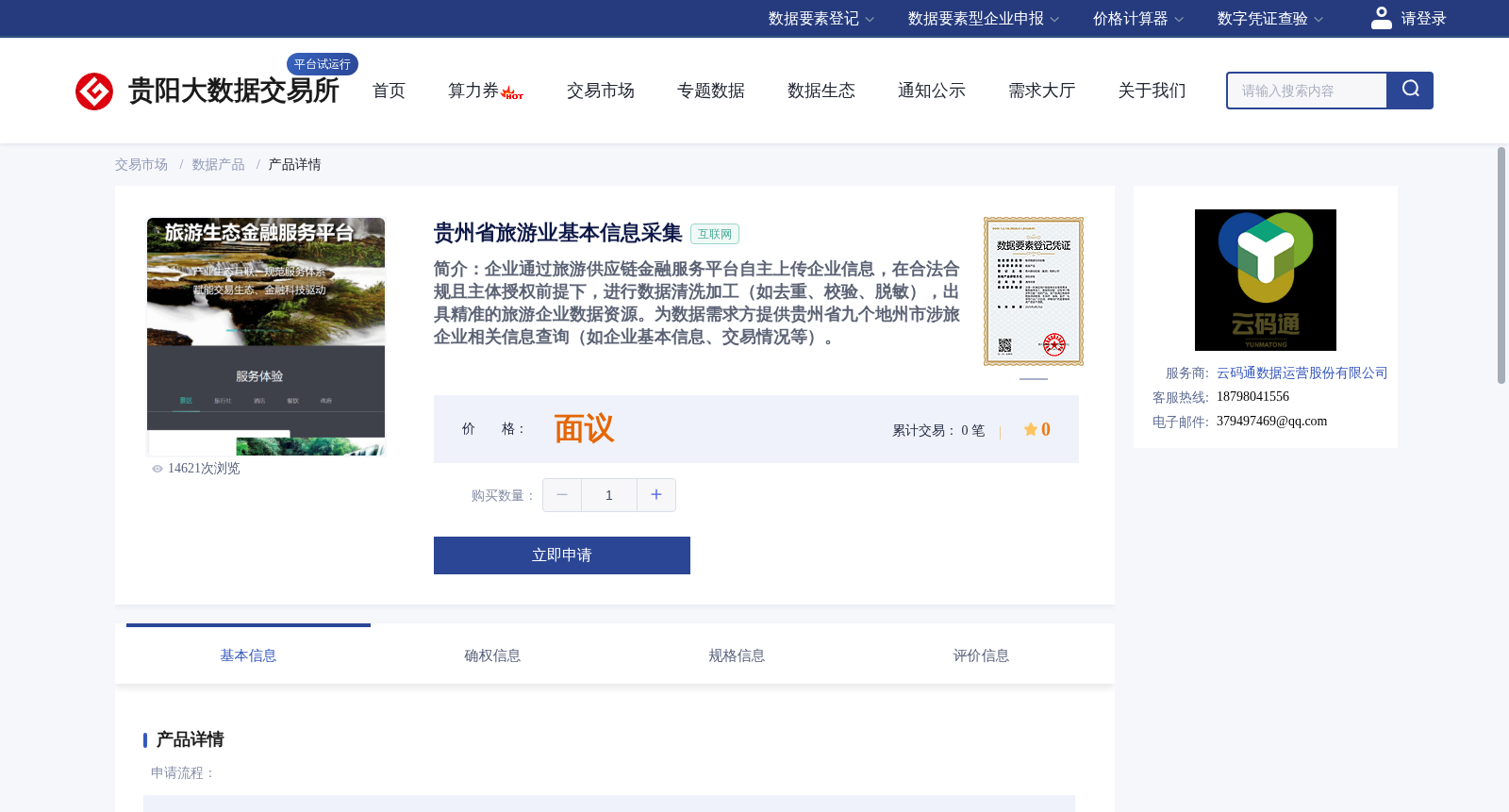Click the 累计交易 0 笔 text
Image resolution: width=1509 pixels, height=812 pixels.
coord(938,431)
